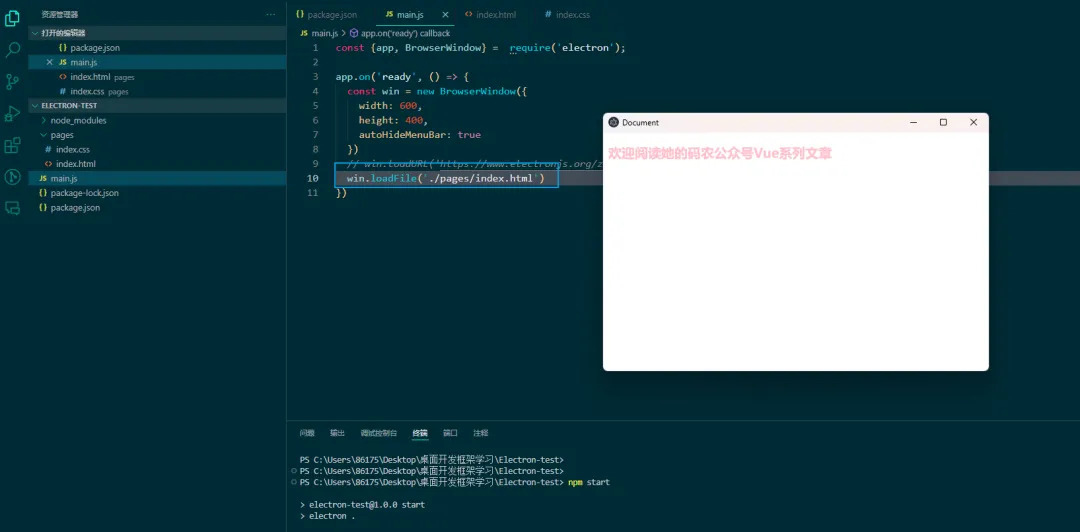The width and height of the screenshot is (1080, 532).
Task: Open the 终端 panel tab
Action: [420, 433]
